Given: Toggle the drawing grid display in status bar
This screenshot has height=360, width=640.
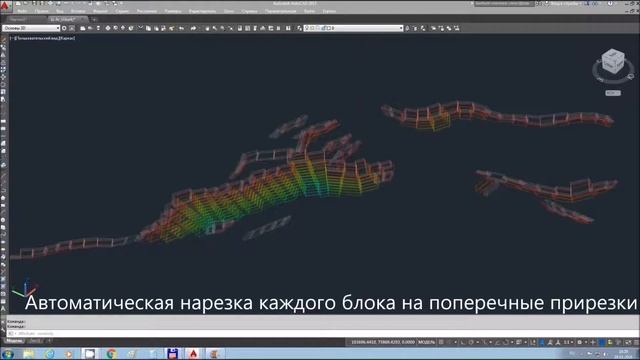Looking at the screenshot, I should pos(441,342).
